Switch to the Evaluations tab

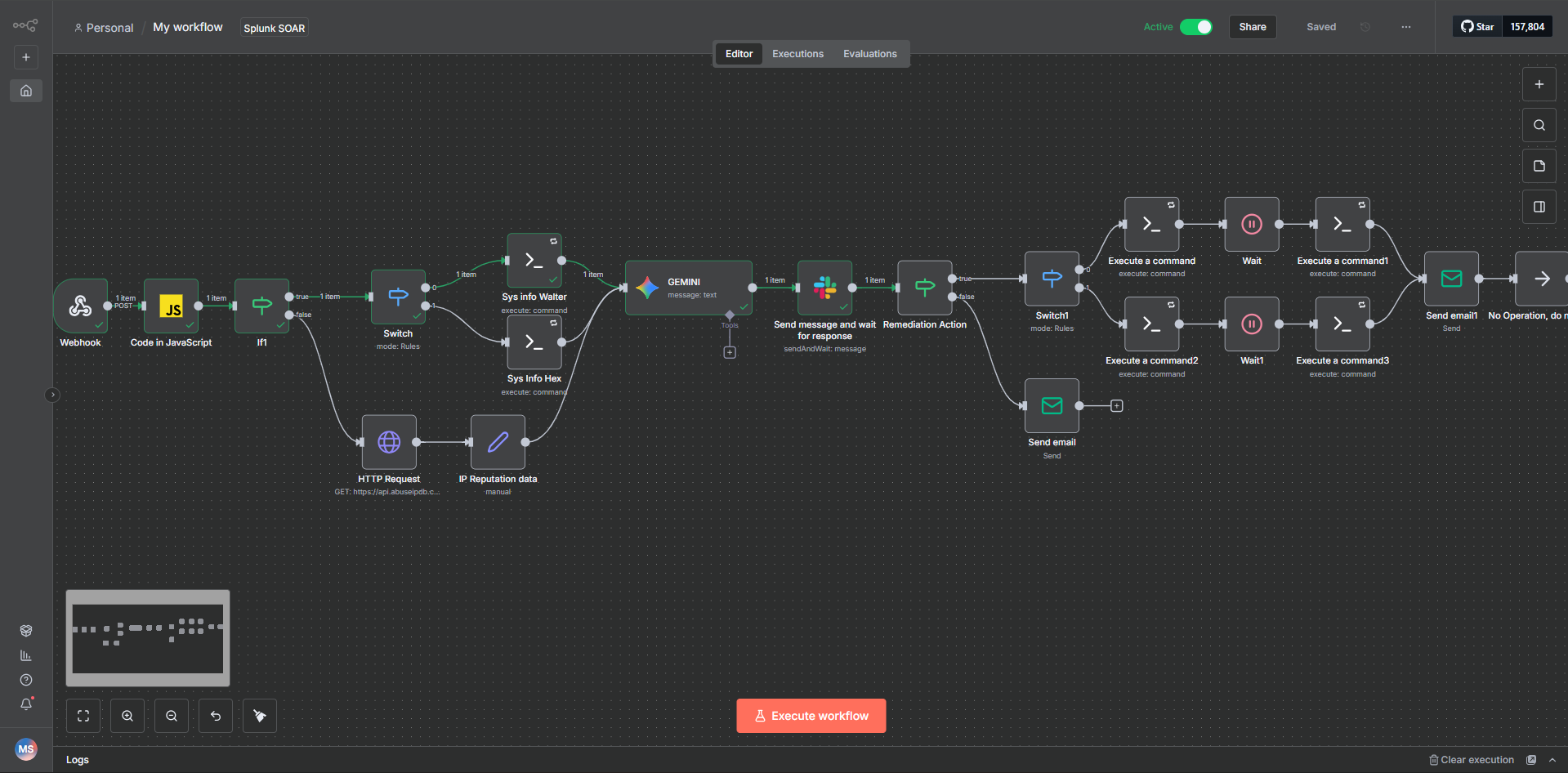(x=869, y=54)
